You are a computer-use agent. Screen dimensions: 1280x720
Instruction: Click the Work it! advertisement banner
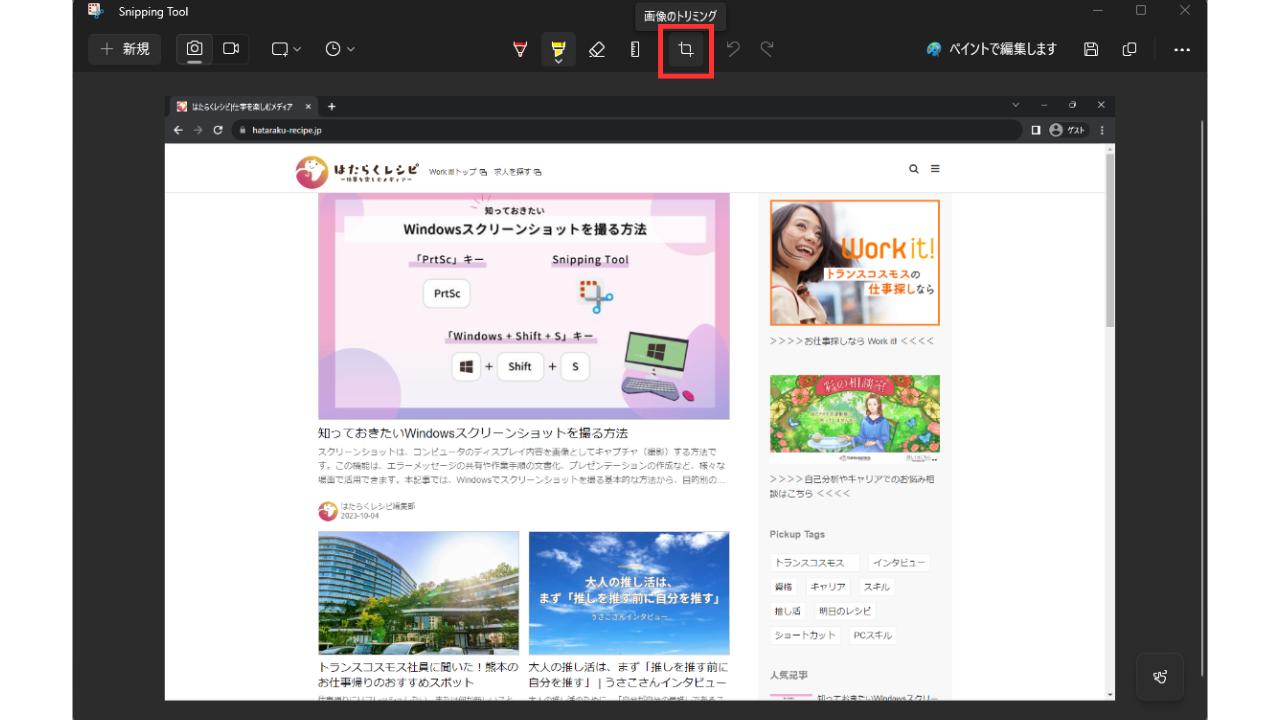point(855,263)
